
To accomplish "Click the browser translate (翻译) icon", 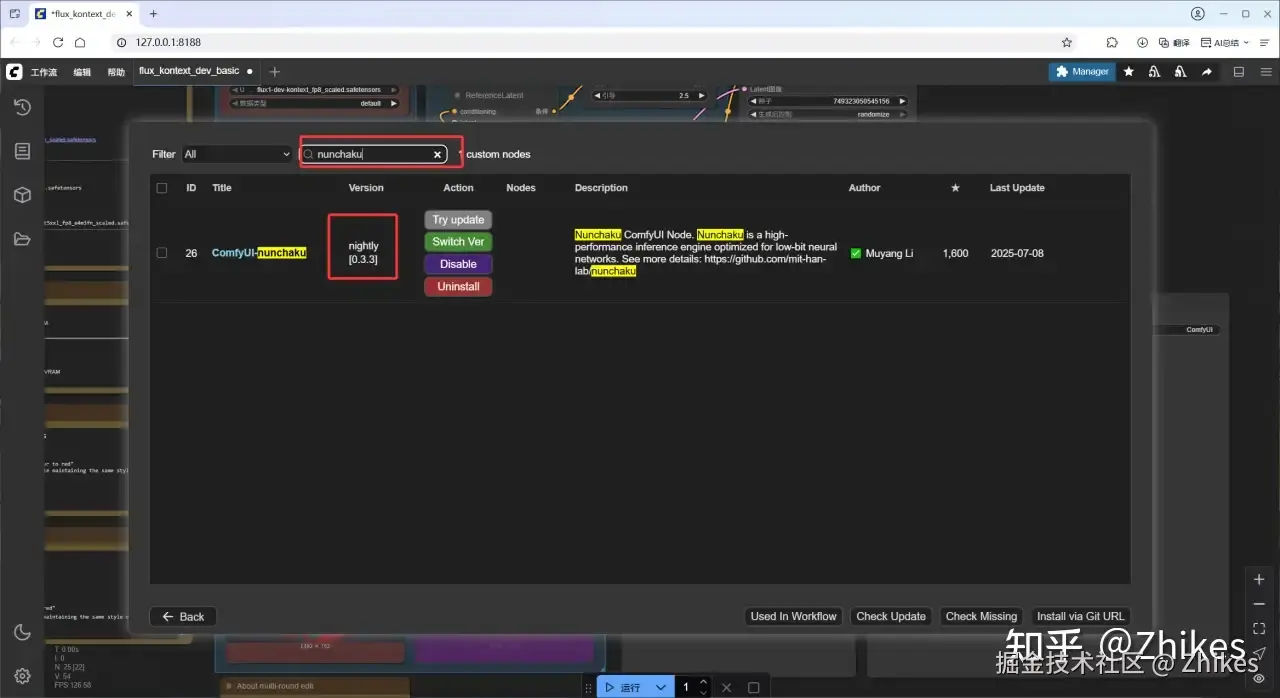I will pyautogui.click(x=1173, y=43).
